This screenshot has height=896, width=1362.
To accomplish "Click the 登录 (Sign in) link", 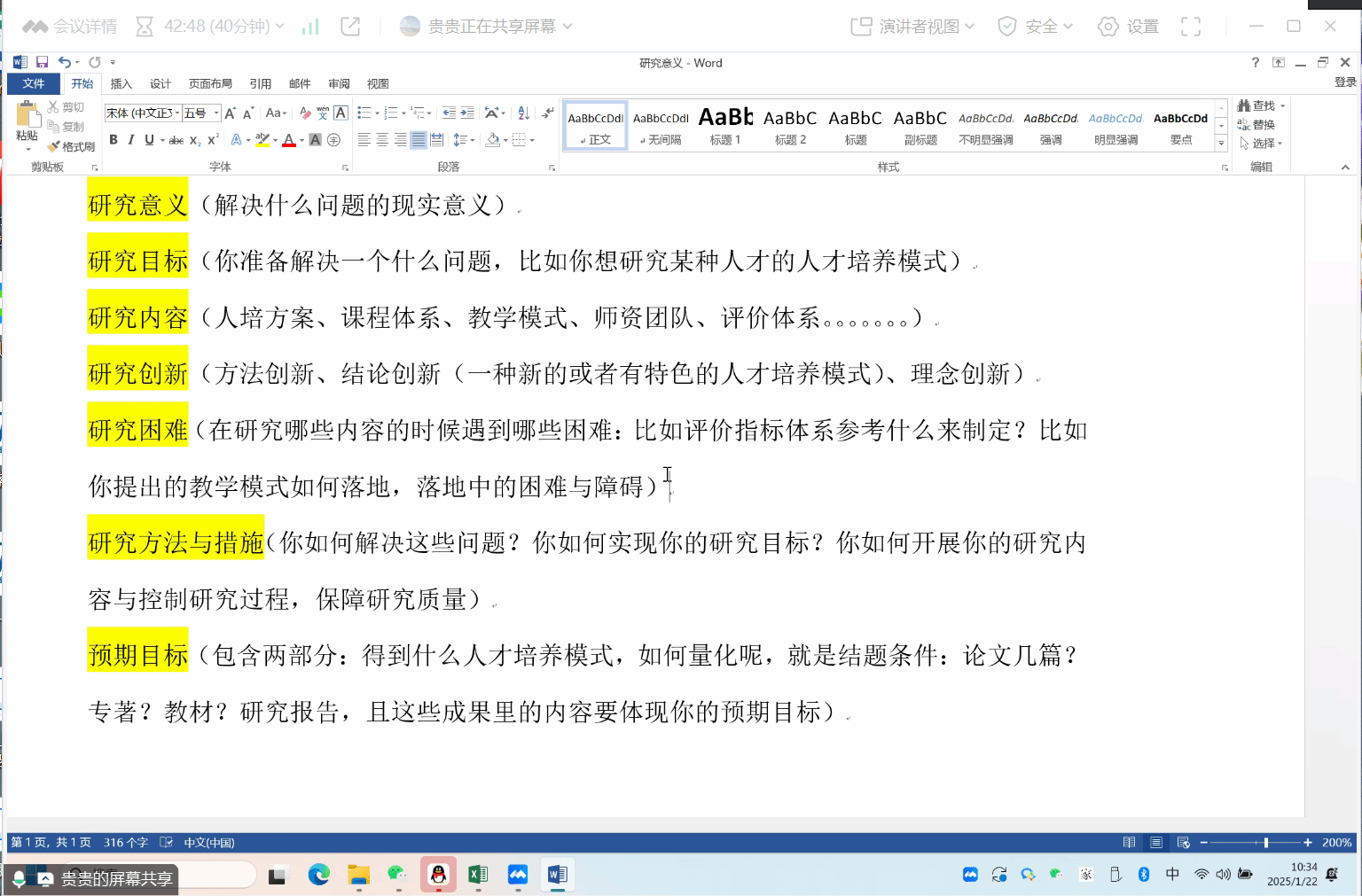I will click(x=1344, y=82).
